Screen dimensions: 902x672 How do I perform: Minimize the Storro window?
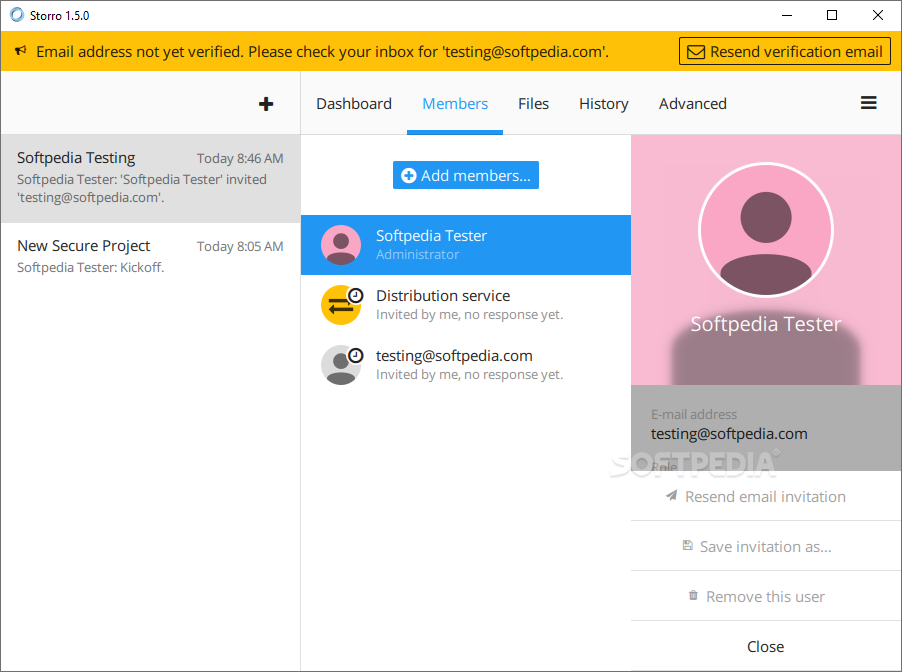[x=787, y=16]
